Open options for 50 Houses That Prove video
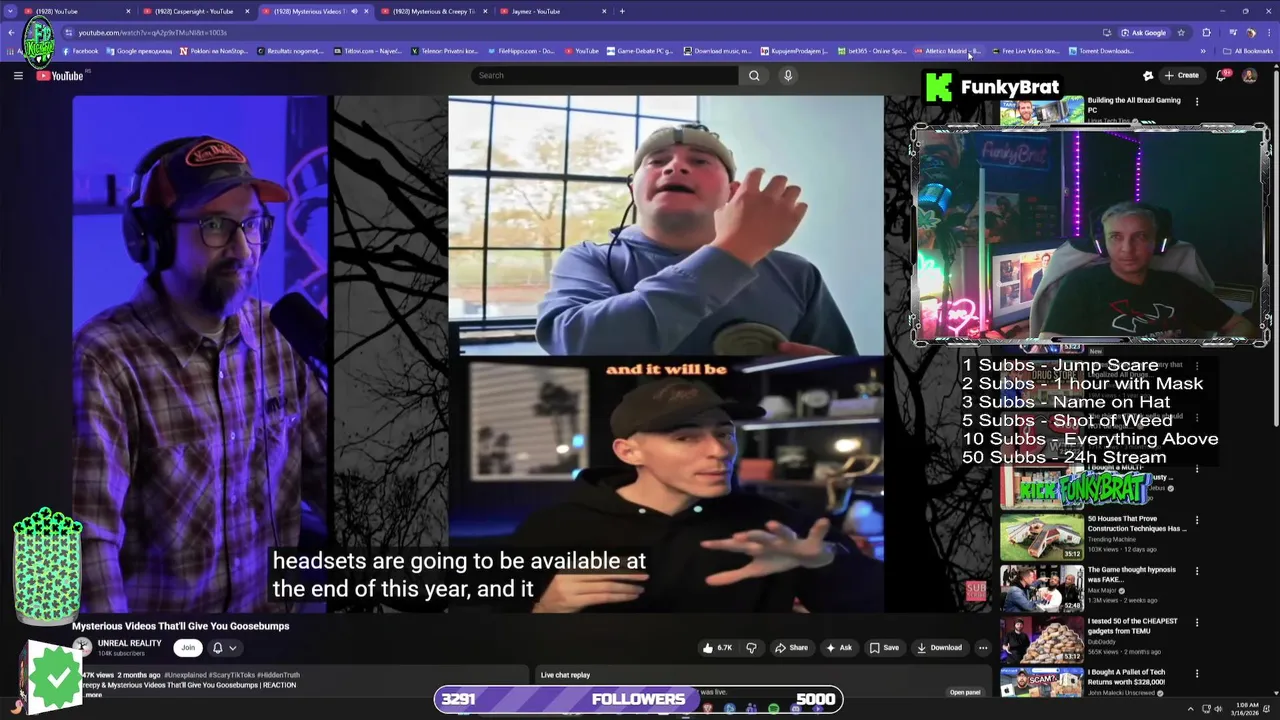 coord(1197,520)
